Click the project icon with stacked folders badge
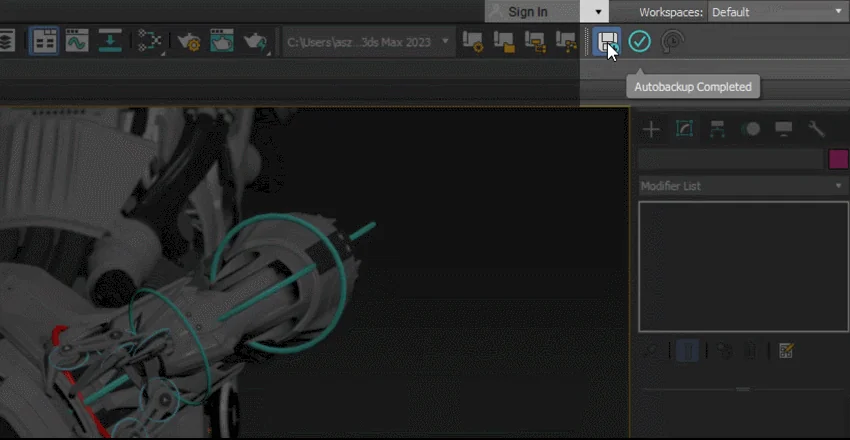850x440 pixels. (x=536, y=42)
